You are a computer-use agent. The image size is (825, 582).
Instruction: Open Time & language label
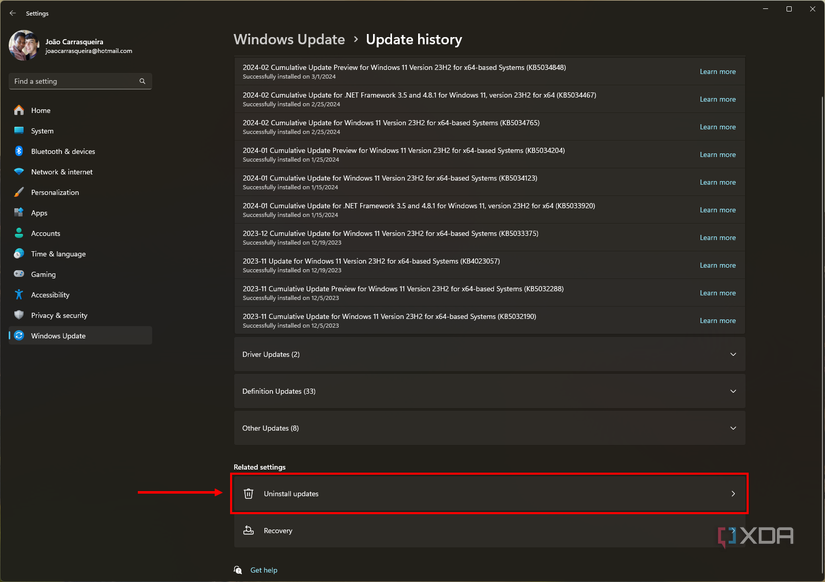[58, 254]
